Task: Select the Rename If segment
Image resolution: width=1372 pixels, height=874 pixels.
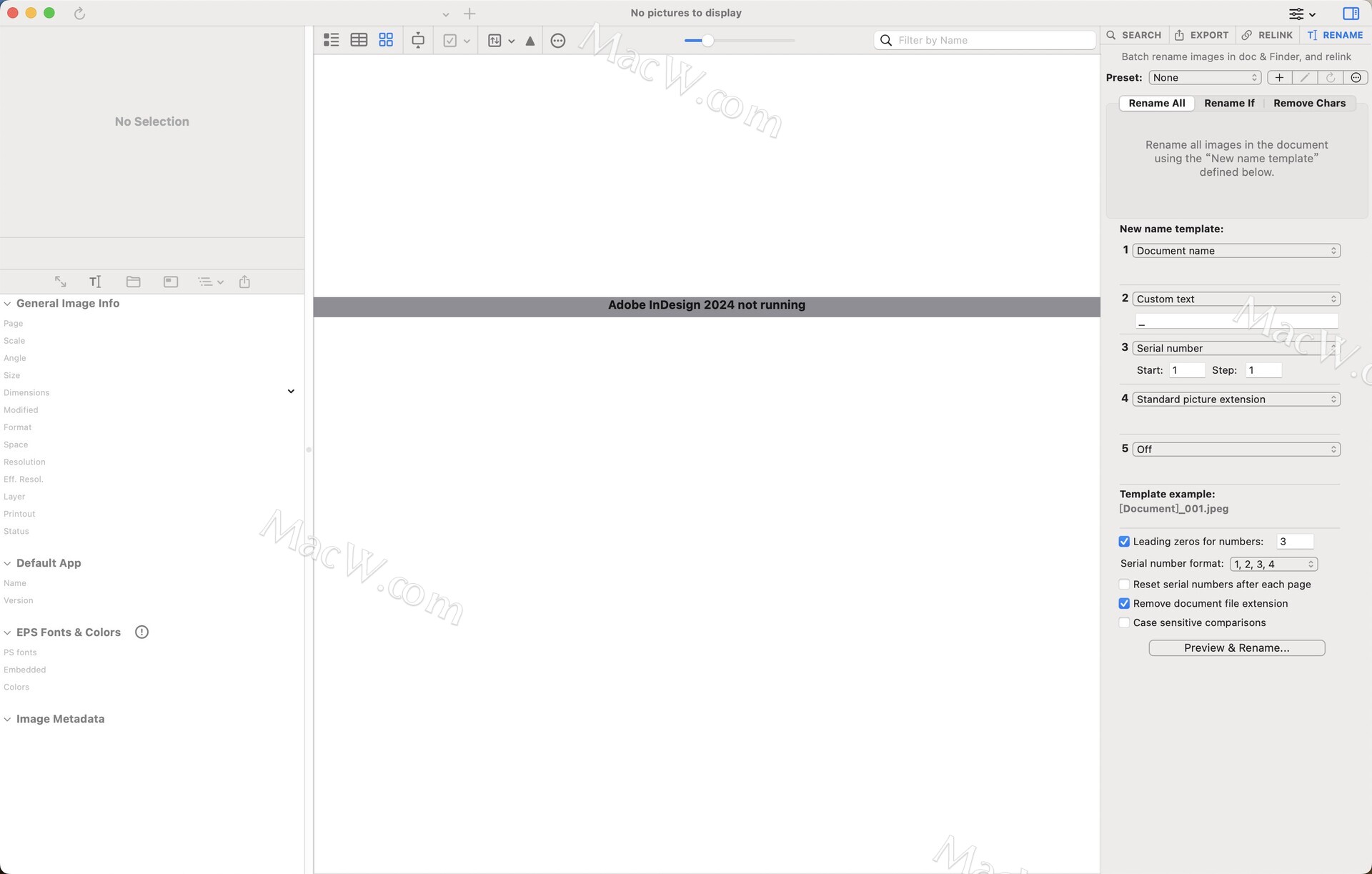Action: pos(1229,103)
